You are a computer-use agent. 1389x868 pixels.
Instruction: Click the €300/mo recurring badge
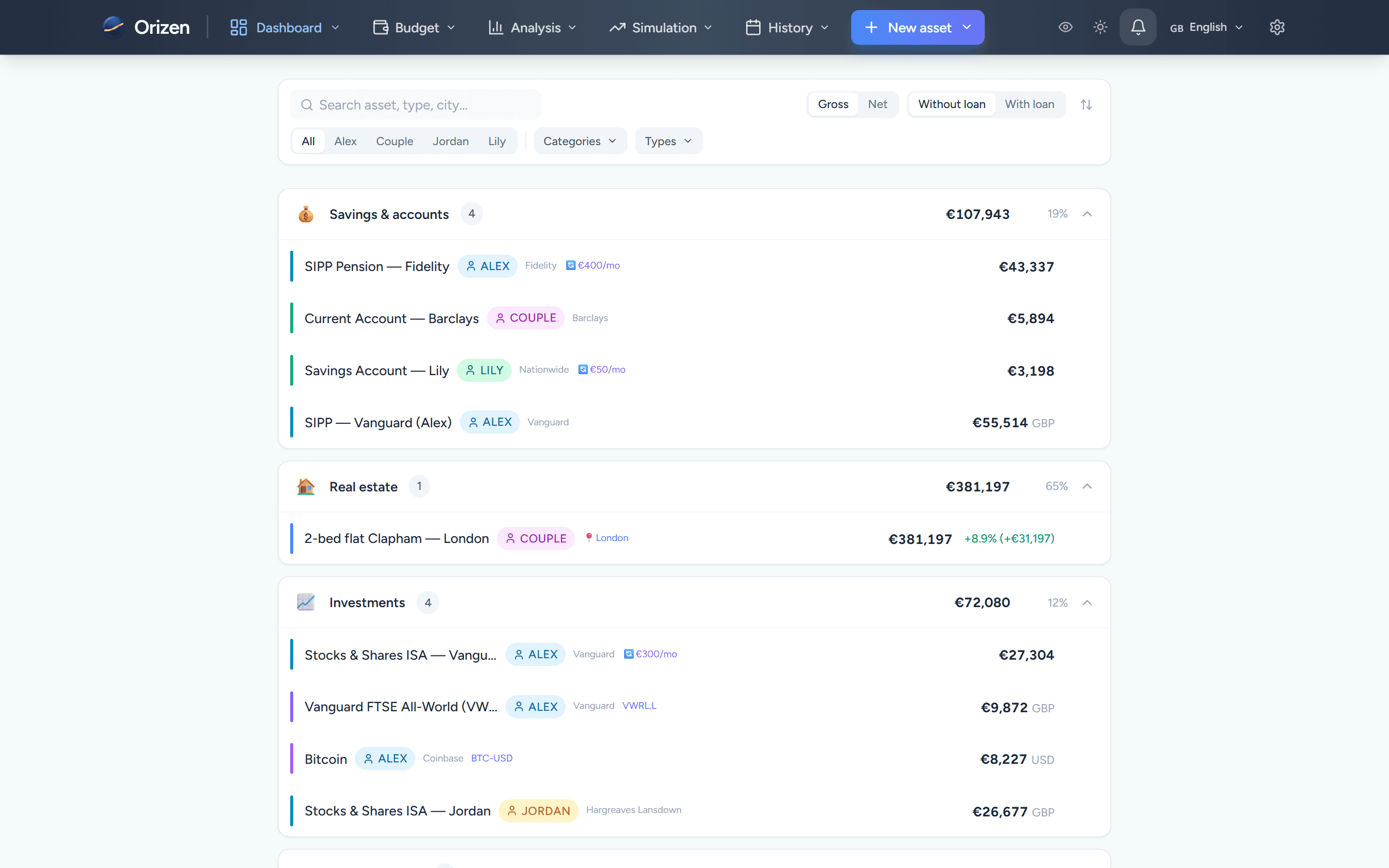(650, 654)
